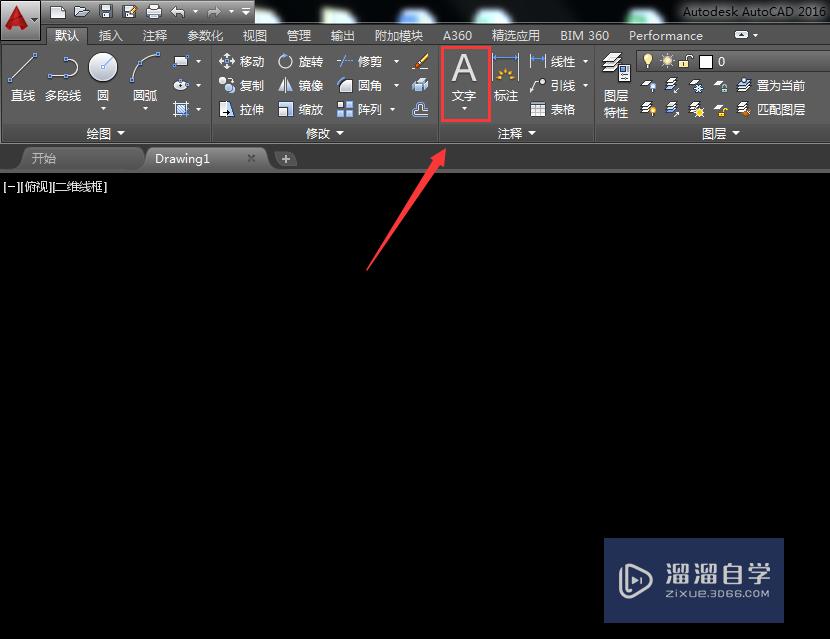Click the white layer color swatch

pos(707,61)
